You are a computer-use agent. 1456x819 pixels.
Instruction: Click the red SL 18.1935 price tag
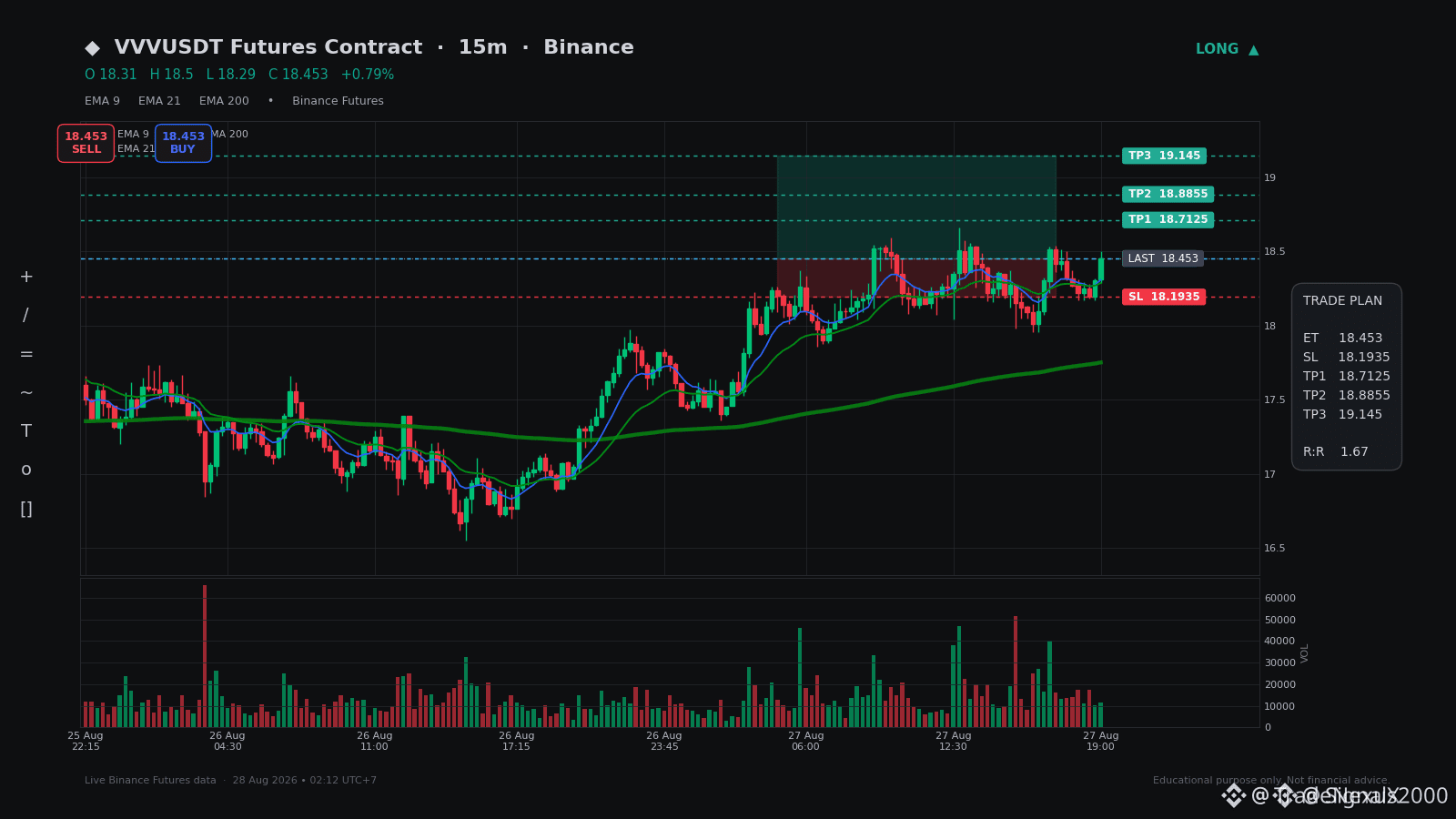[1164, 297]
